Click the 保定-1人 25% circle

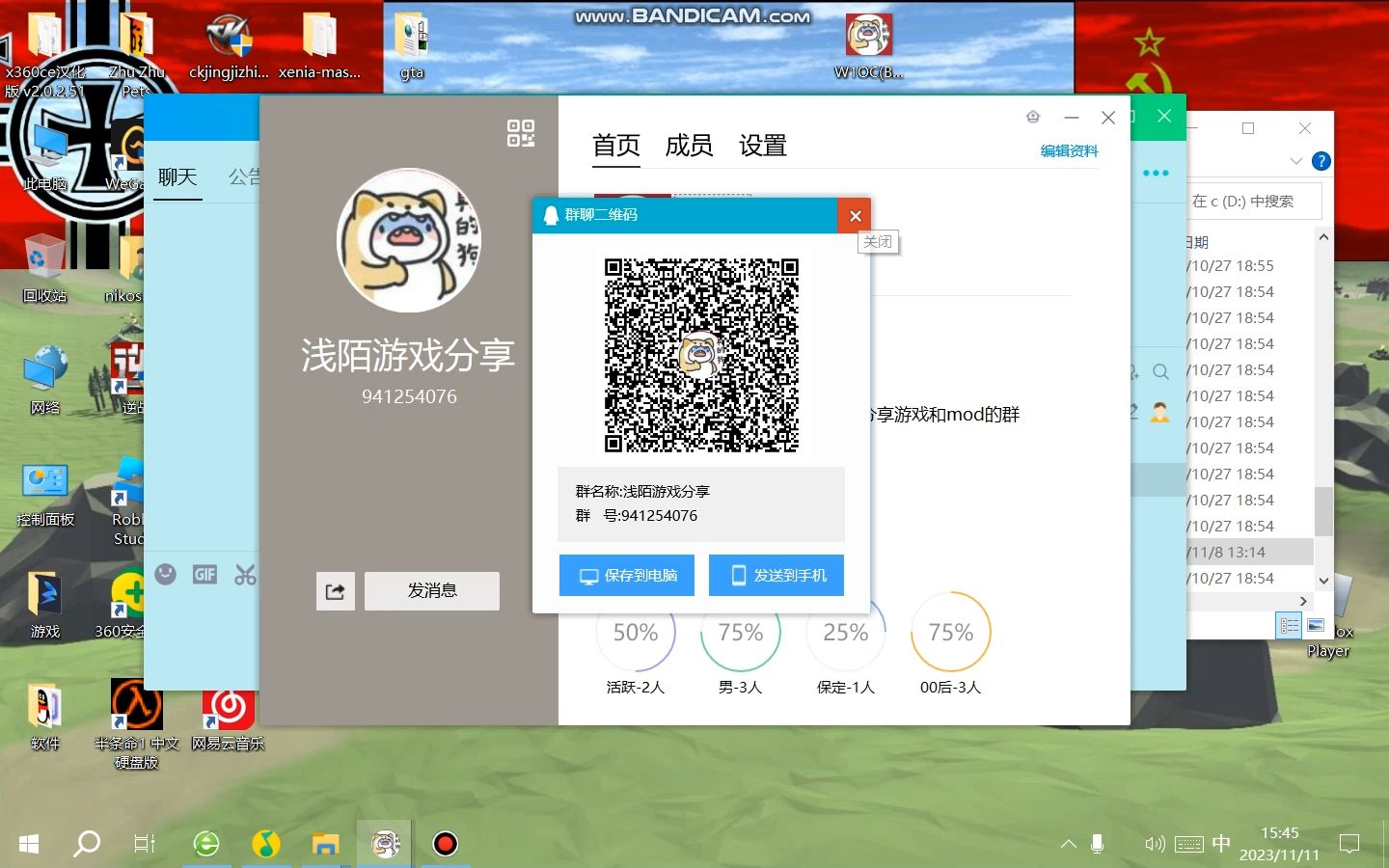click(x=846, y=633)
